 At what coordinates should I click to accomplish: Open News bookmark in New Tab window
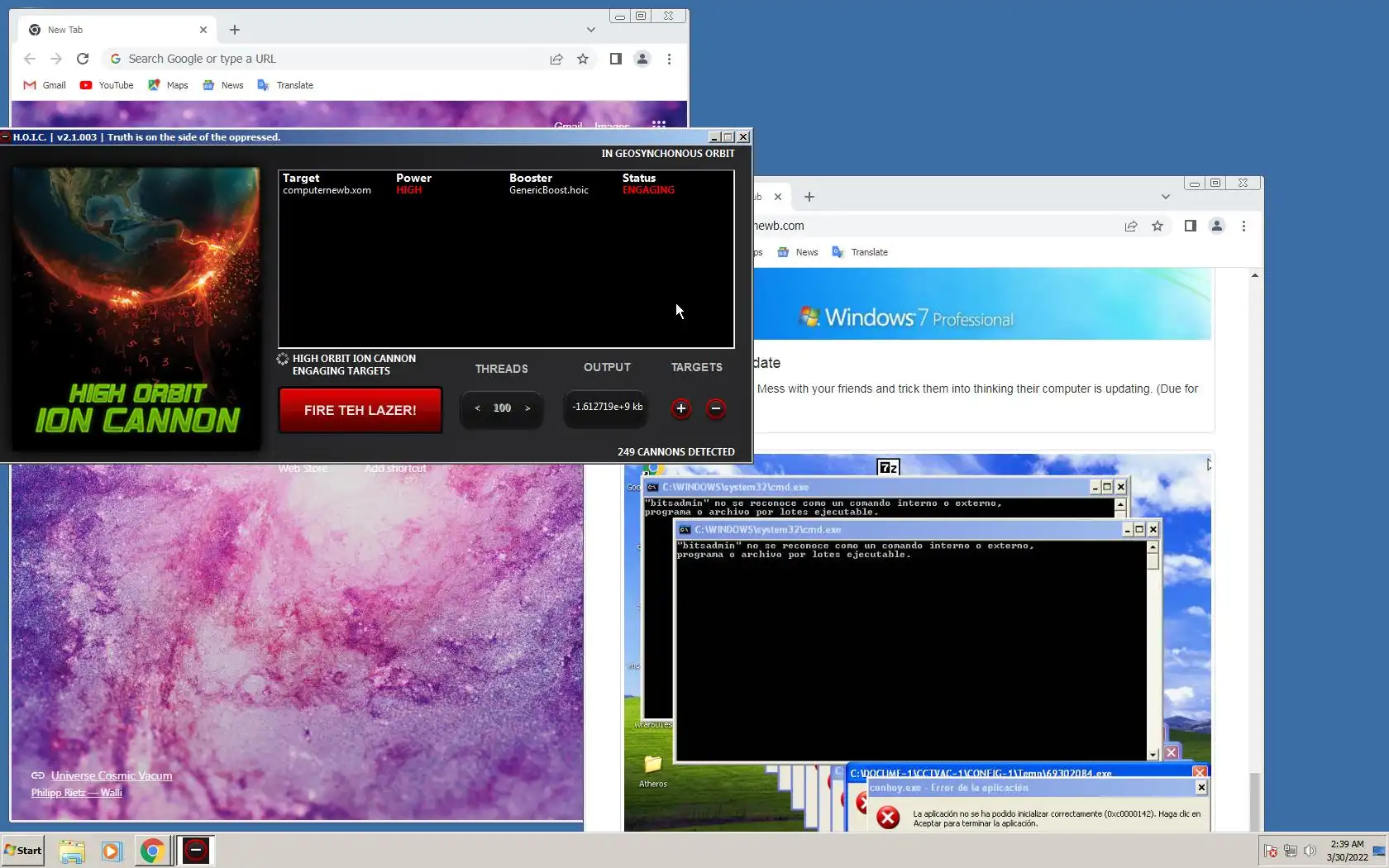click(x=223, y=85)
